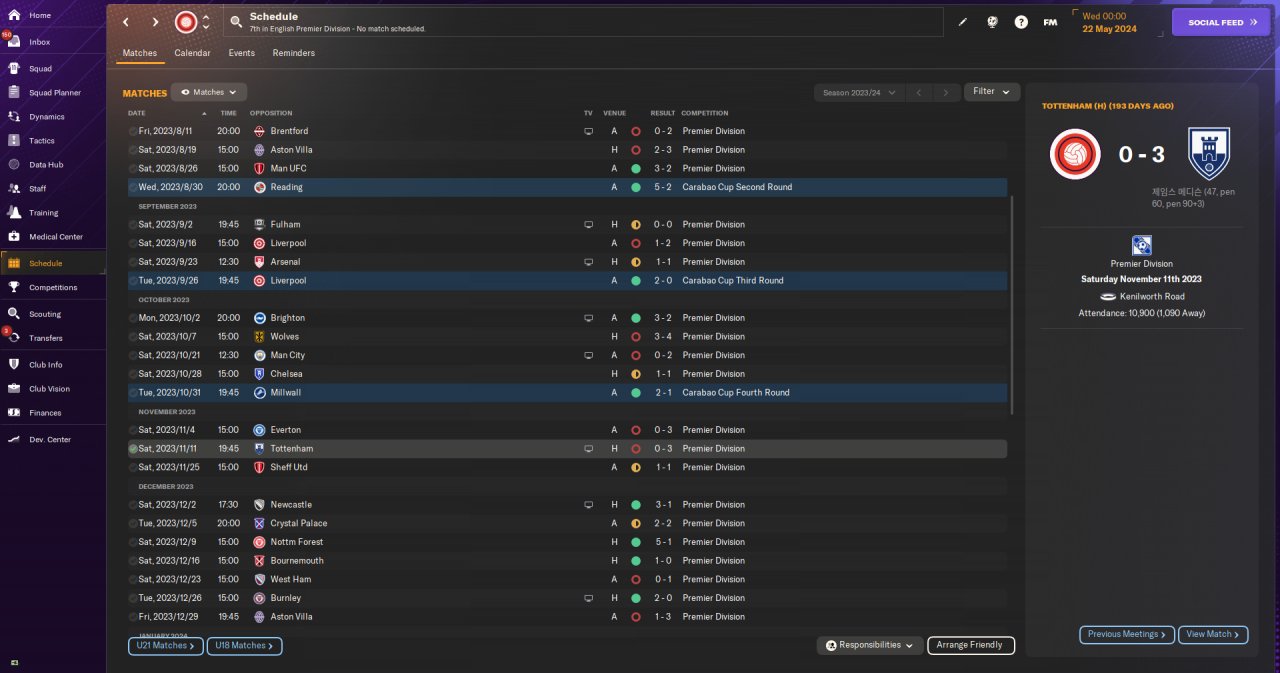1280x673 pixels.
Task: Open the Season 2023/24 dropdown
Action: pos(858,92)
